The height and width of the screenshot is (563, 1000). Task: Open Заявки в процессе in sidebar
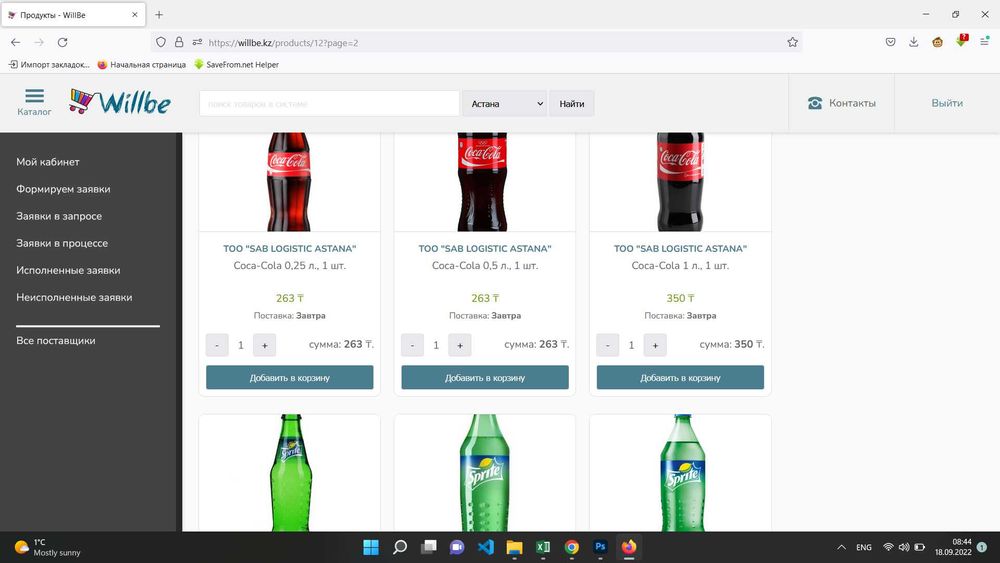[62, 243]
